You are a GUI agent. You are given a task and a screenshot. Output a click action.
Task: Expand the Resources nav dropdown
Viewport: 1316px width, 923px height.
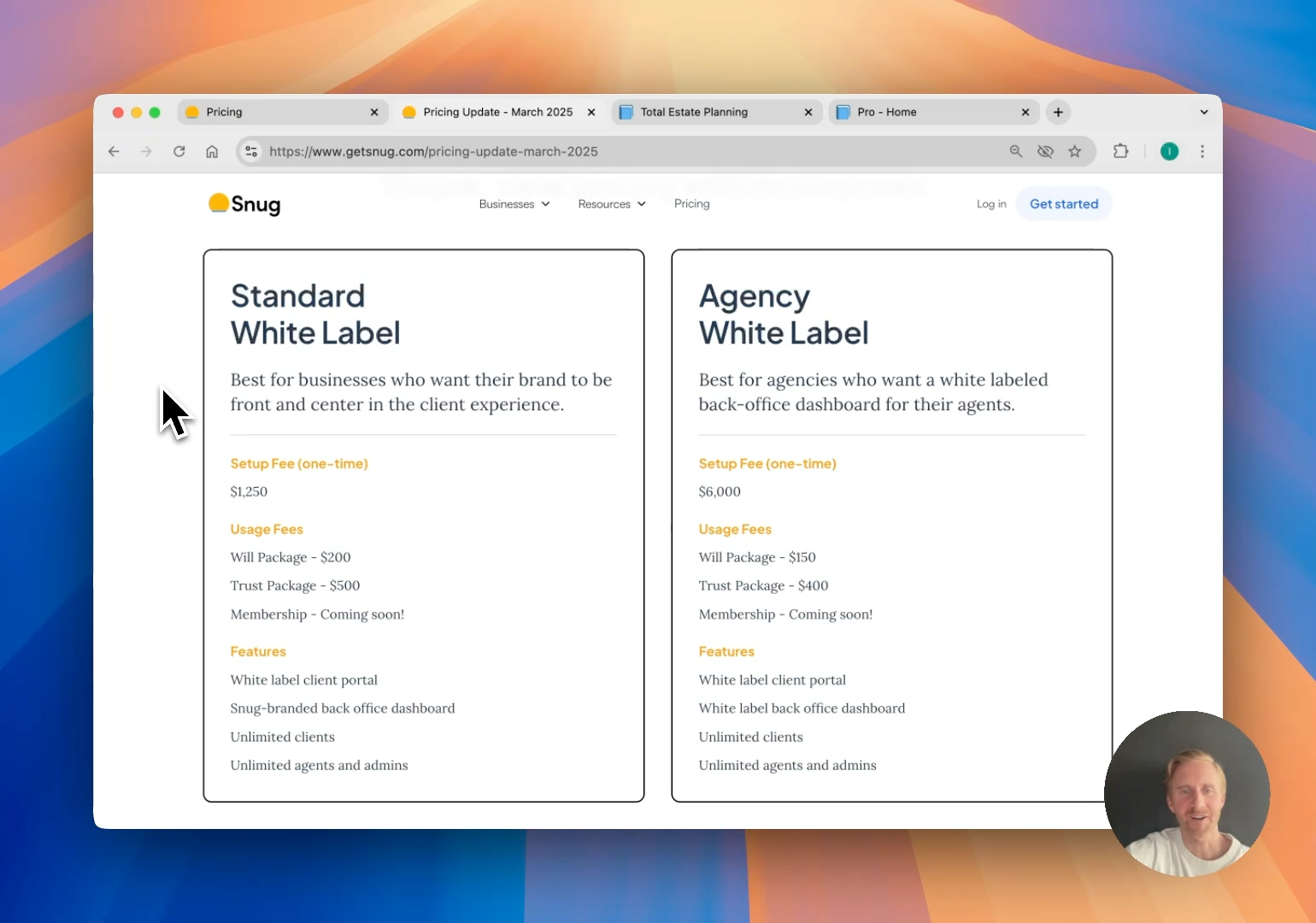[x=612, y=204]
